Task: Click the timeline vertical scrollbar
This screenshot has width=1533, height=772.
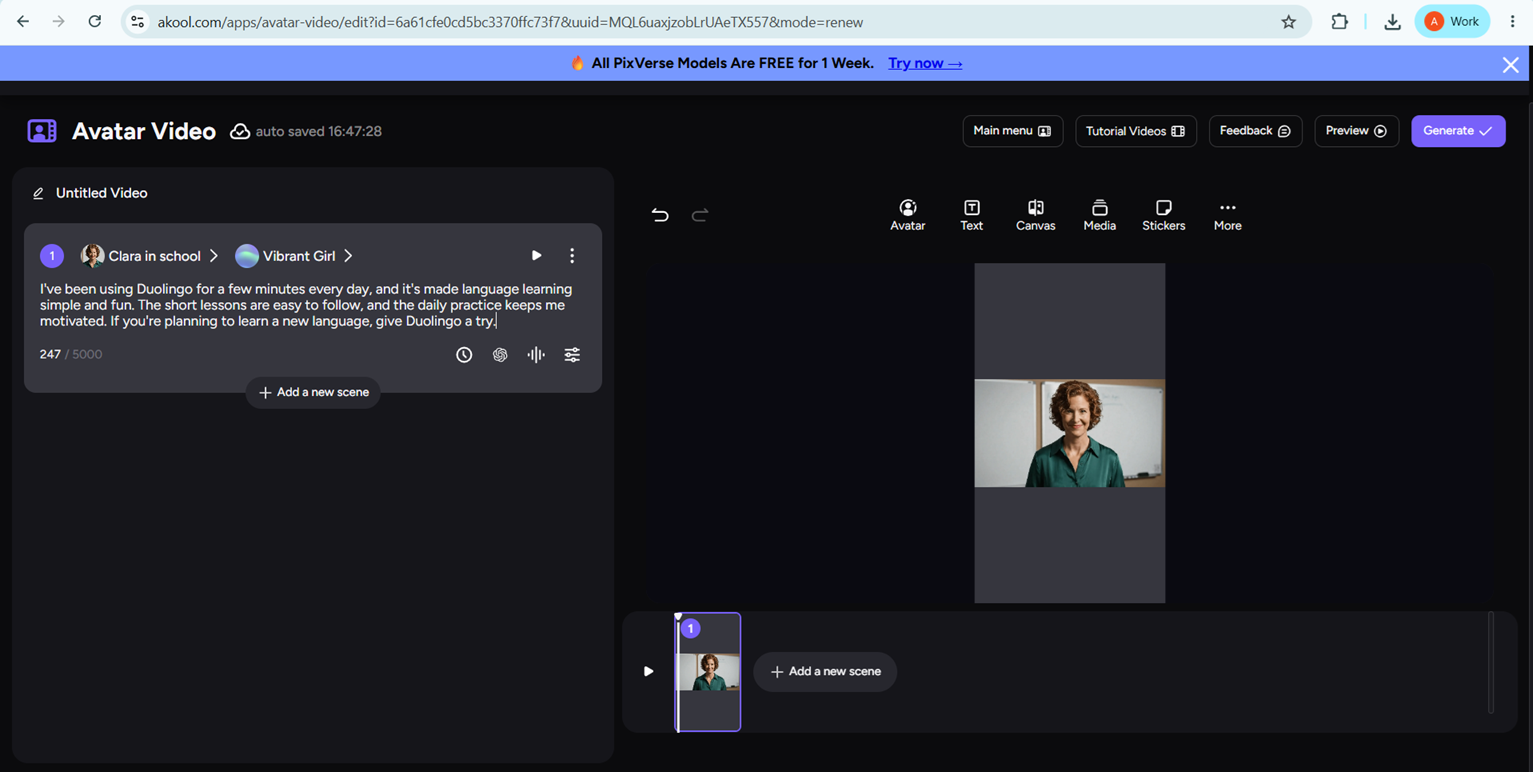Action: 1490,663
